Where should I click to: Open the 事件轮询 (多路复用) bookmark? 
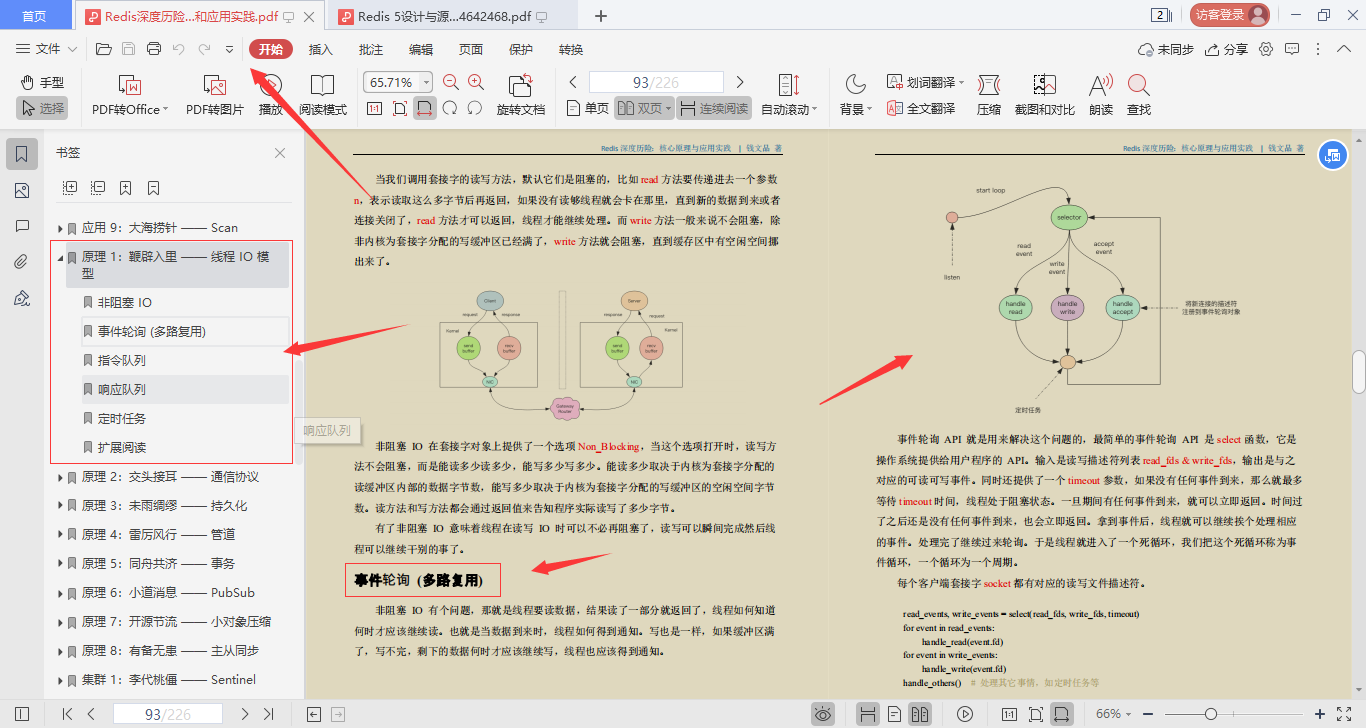[x=183, y=331]
